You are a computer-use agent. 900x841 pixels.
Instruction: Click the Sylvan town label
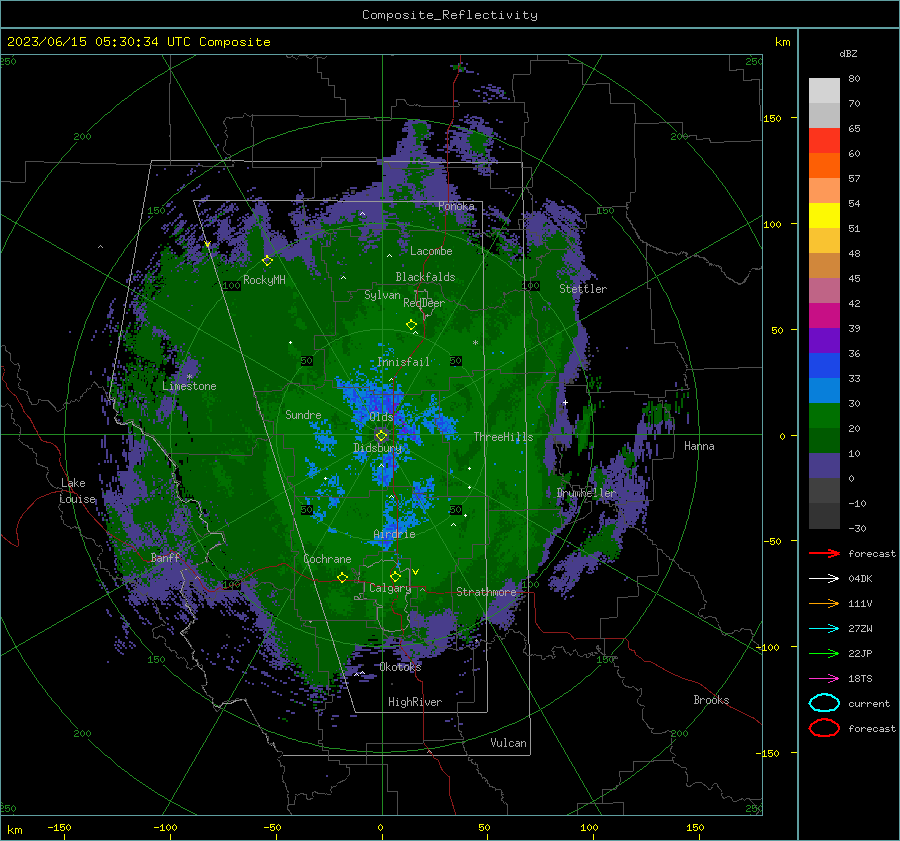click(x=382, y=295)
